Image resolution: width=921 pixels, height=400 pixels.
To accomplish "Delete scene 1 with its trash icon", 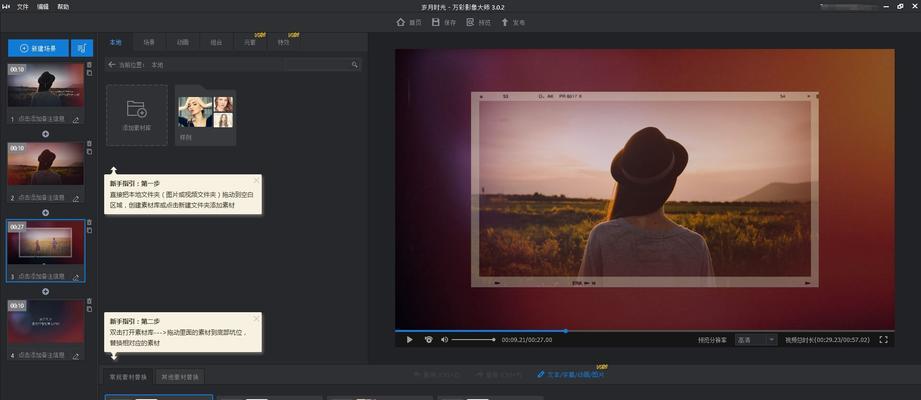I will click(x=89, y=65).
